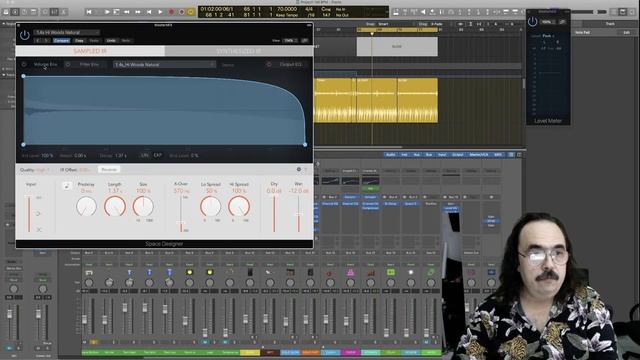Select the Audio filter button in the mixer
The height and width of the screenshot is (360, 640).
pyautogui.click(x=390, y=155)
